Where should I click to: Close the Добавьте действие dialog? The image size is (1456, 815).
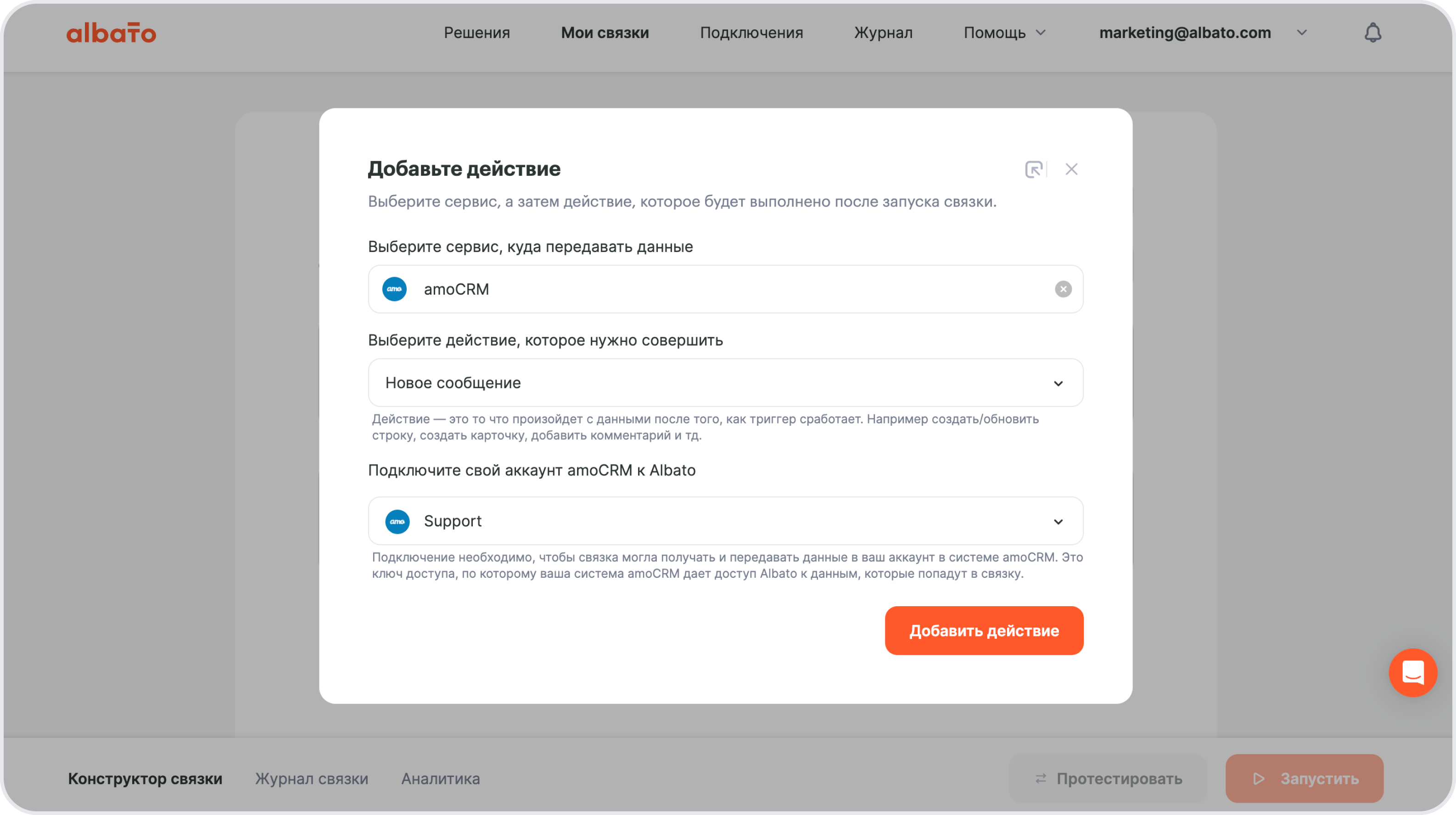1071,169
